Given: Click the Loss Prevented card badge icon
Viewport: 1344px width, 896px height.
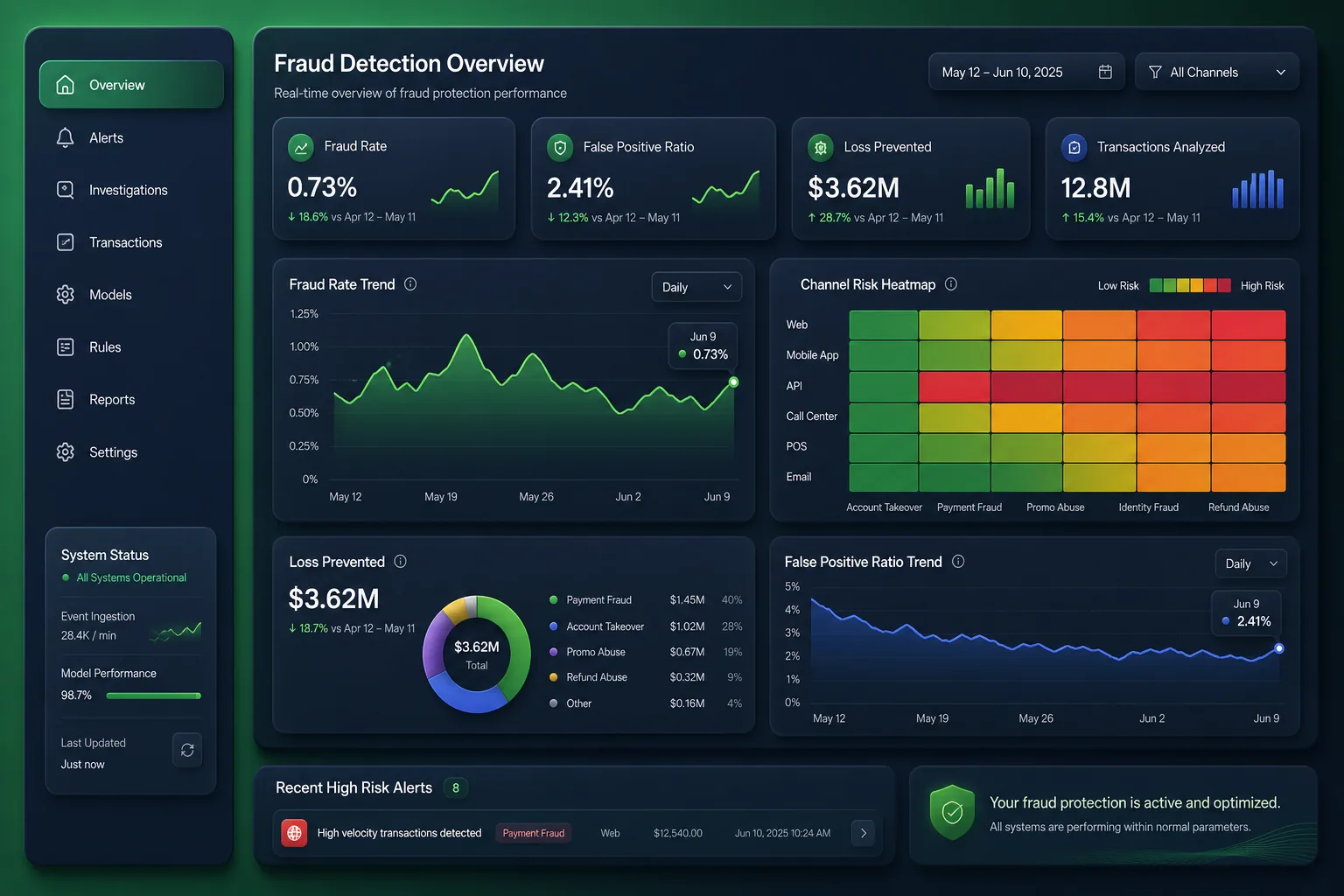Looking at the screenshot, I should pos(821,147).
